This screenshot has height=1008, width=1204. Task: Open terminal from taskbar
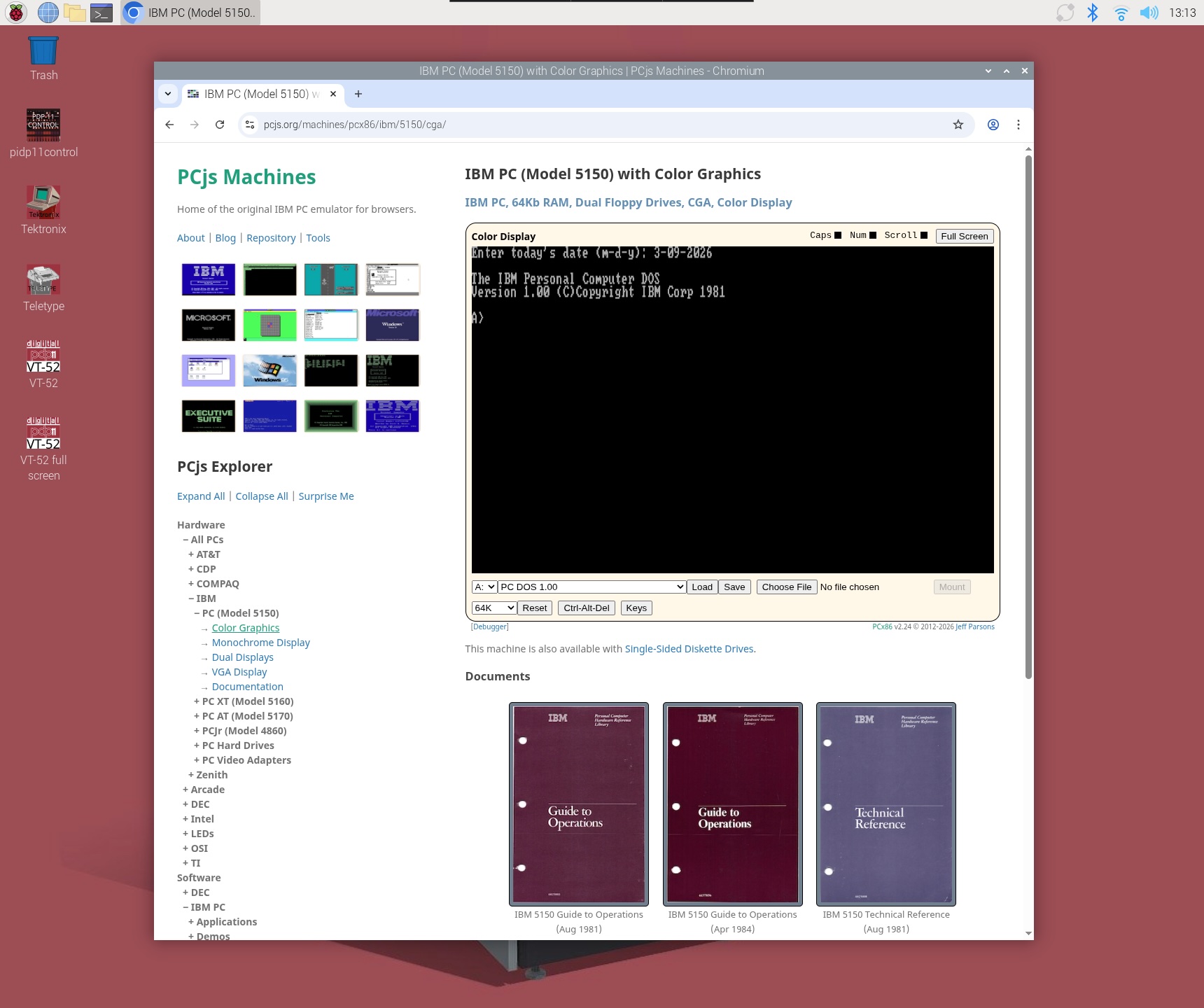point(101,13)
